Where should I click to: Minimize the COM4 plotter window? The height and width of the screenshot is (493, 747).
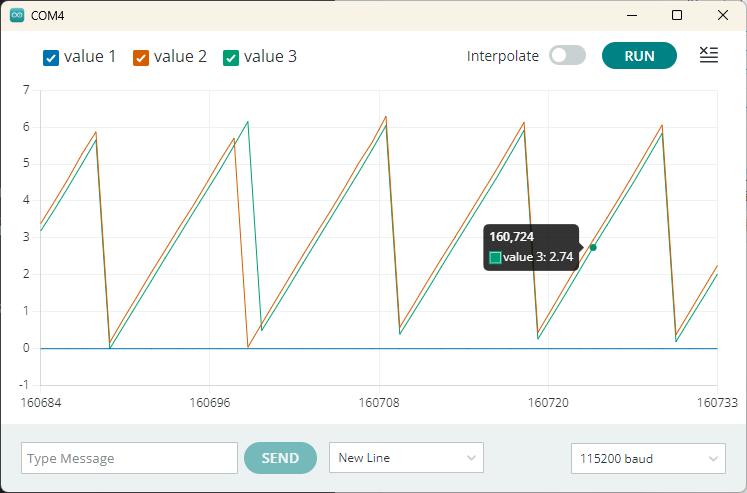pyautogui.click(x=631, y=15)
